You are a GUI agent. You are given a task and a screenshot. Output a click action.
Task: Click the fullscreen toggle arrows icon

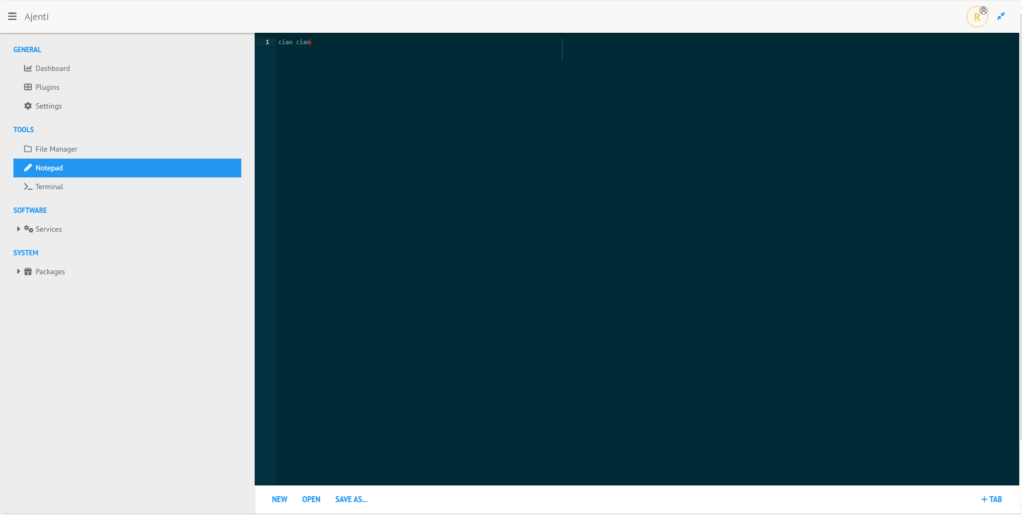pos(1001,16)
